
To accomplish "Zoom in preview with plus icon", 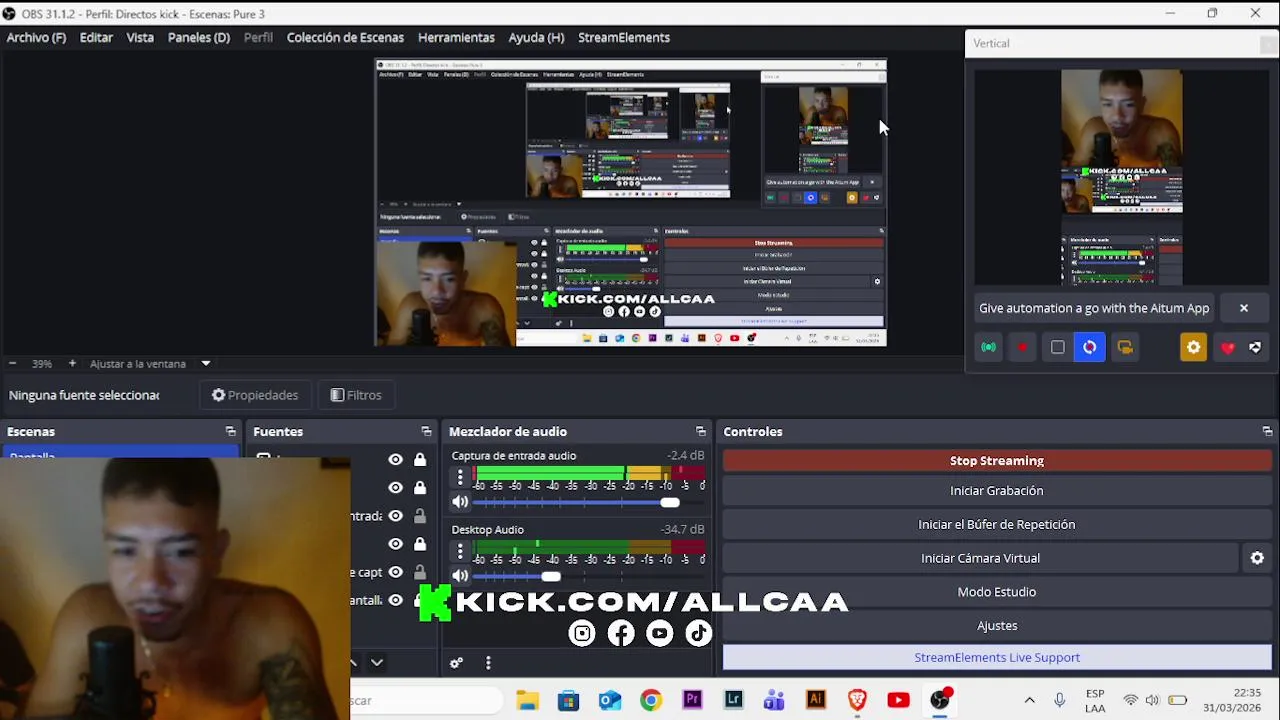I will coord(72,363).
